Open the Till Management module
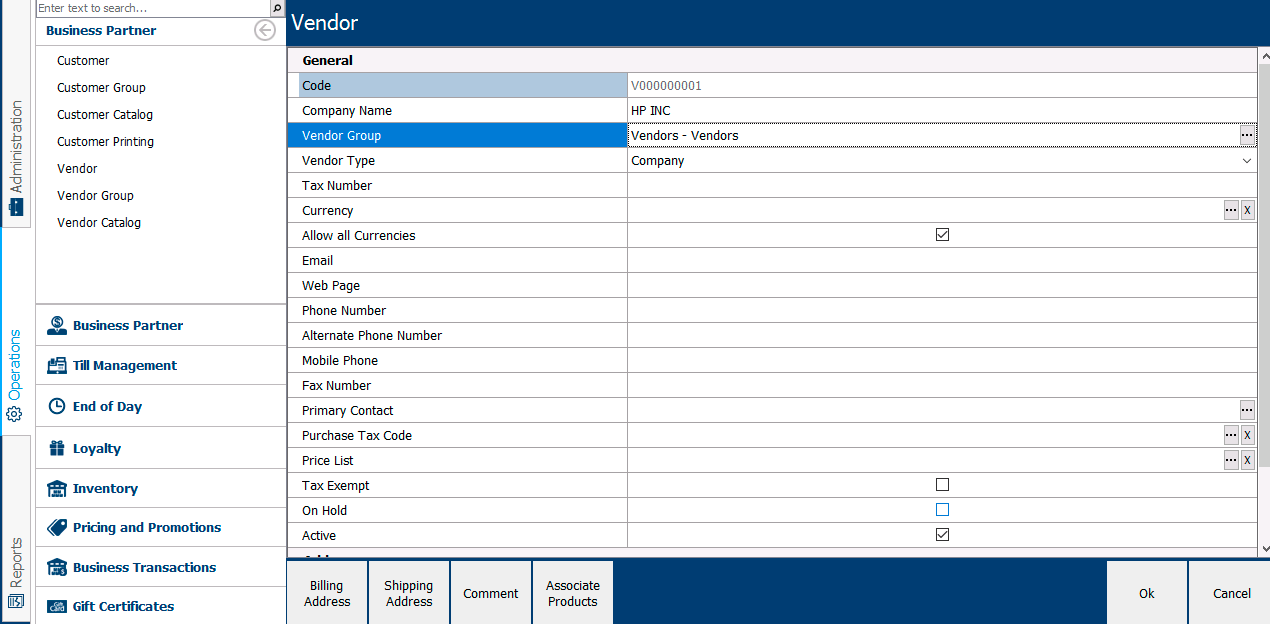 click(161, 366)
